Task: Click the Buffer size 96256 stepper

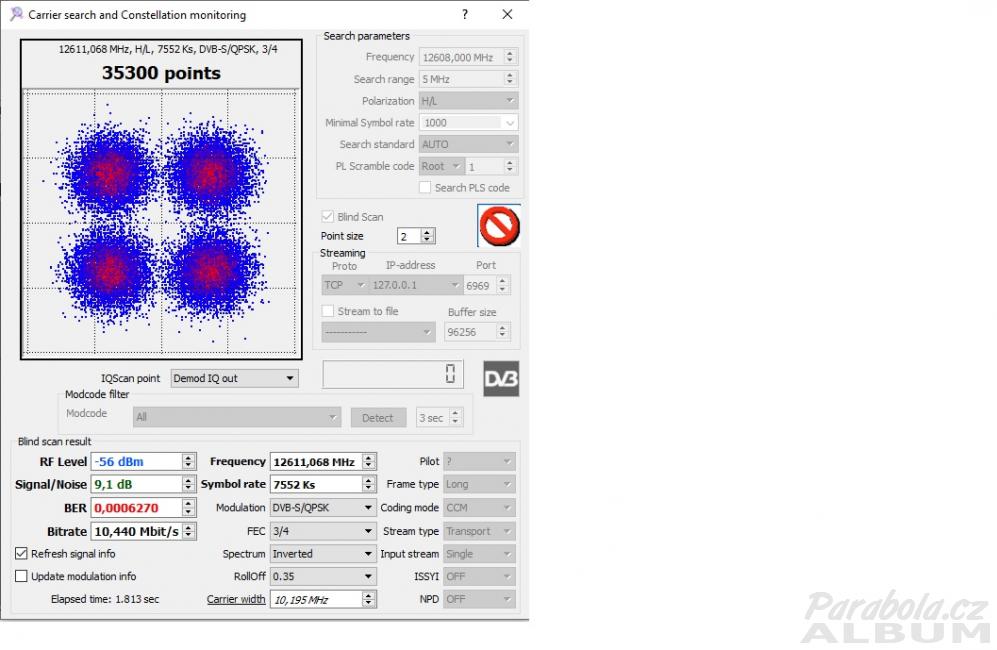Action: [502, 332]
